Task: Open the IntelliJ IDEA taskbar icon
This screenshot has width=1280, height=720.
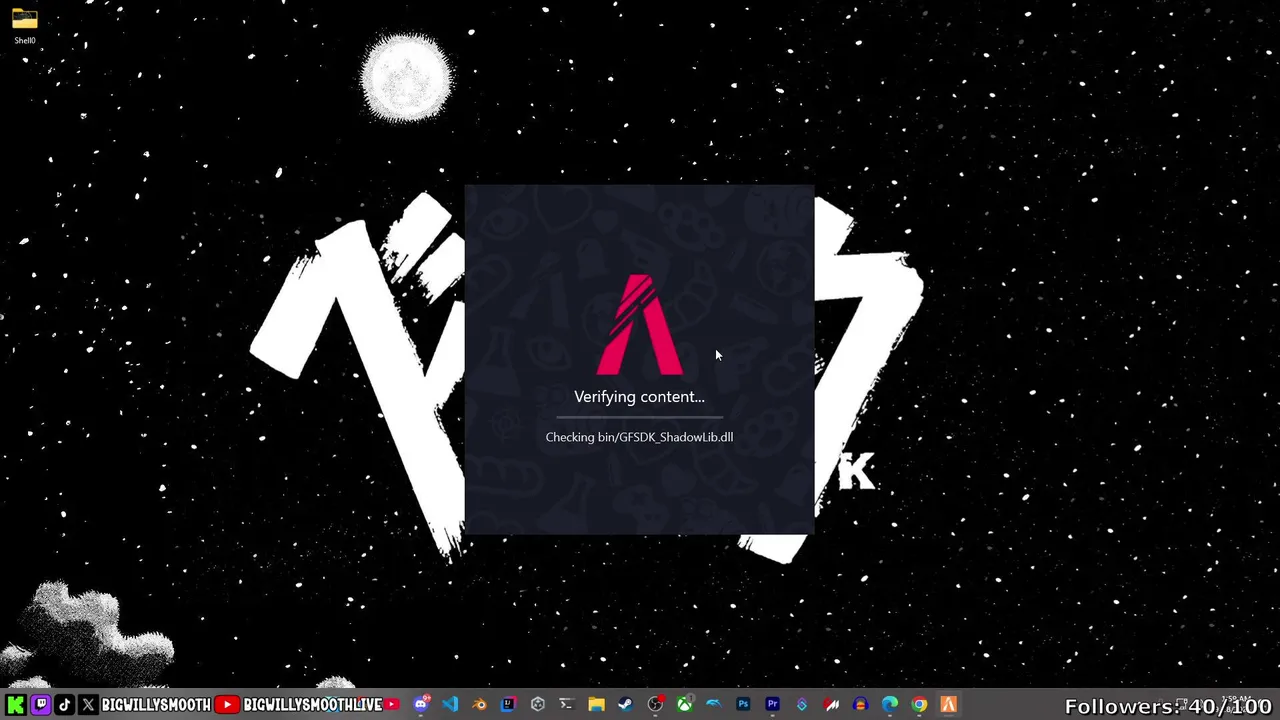Action: click(508, 704)
